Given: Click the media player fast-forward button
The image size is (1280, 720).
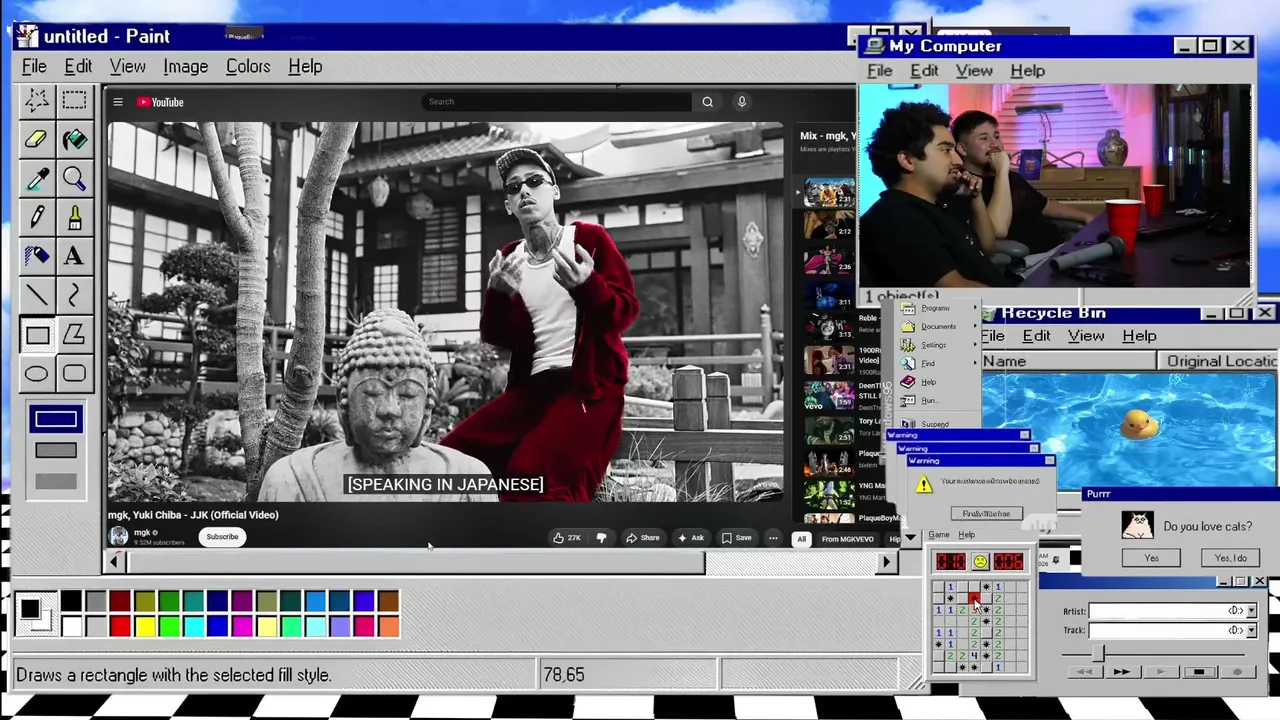Looking at the screenshot, I should (1122, 672).
